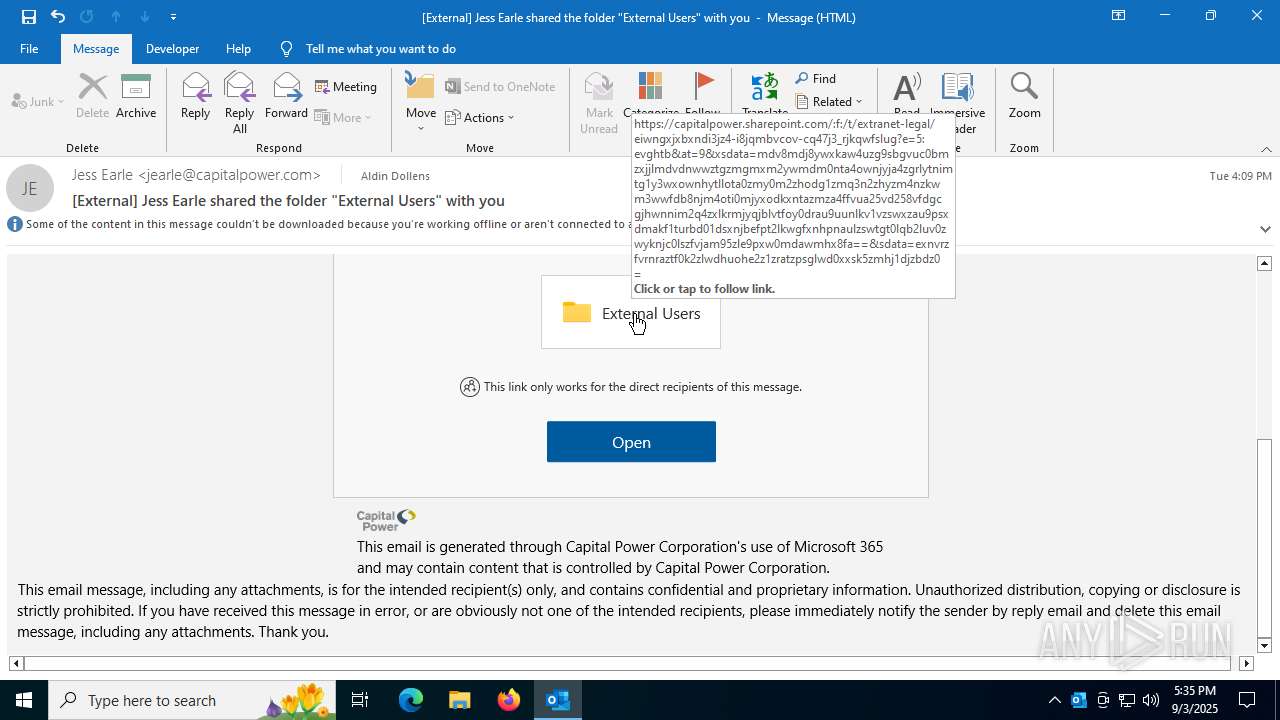Archive the email
Image resolution: width=1280 pixels, height=720 pixels.
coord(136,97)
